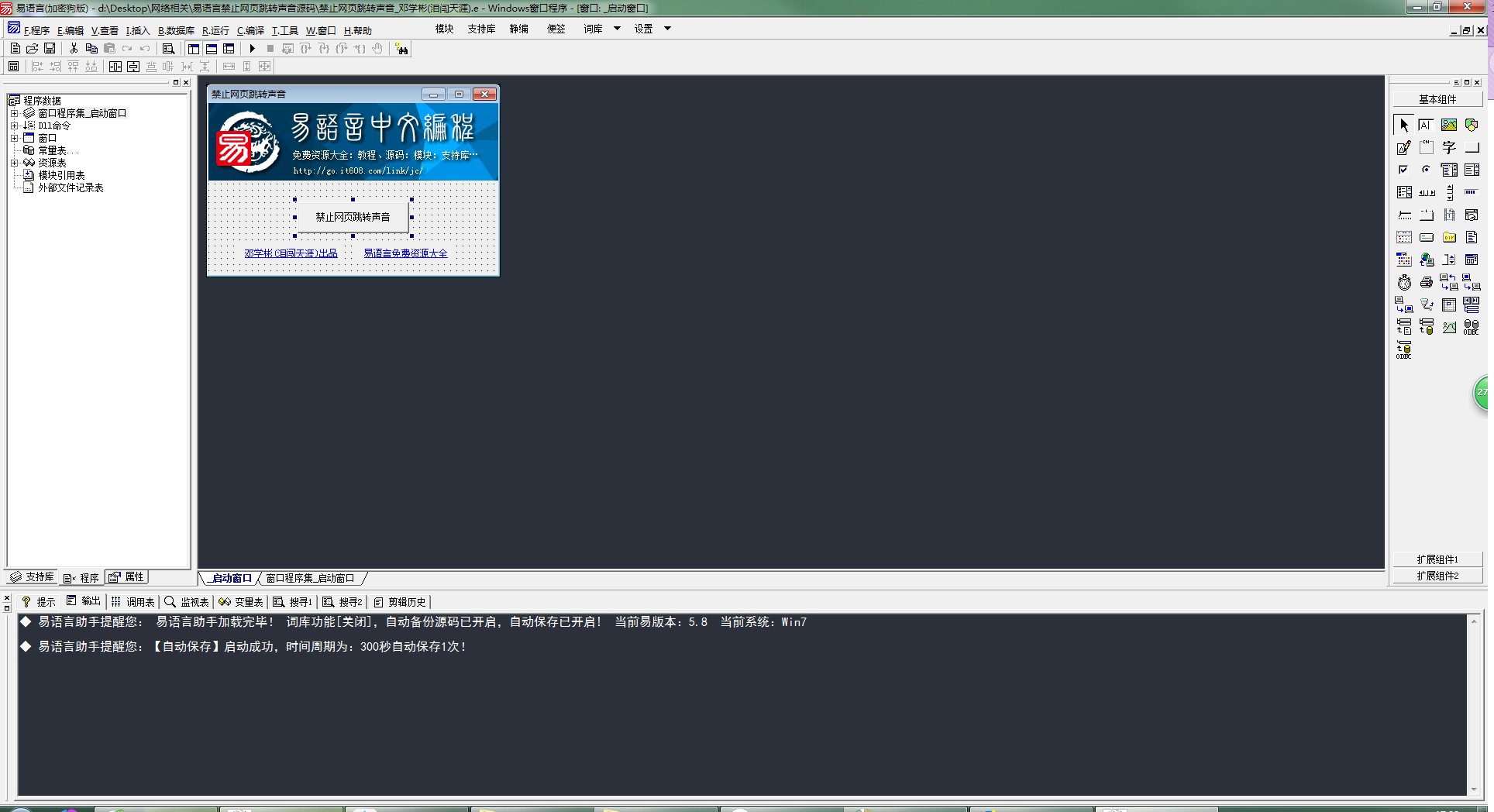1494x812 pixels.
Task: Select the radio button component icon
Action: [1427, 170]
